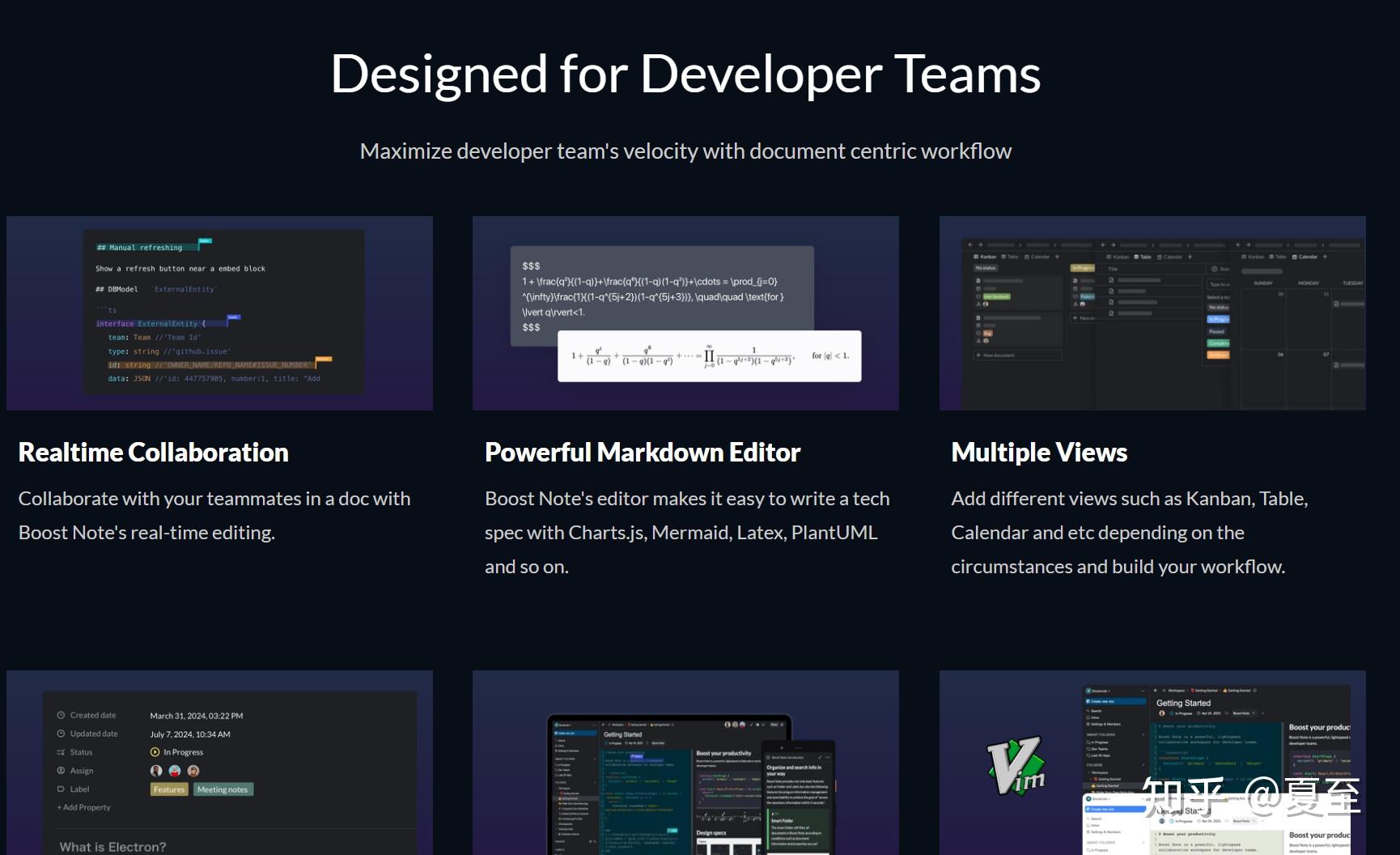Click the yellow In Progress play icon
The width and height of the screenshot is (1400, 855).
(x=155, y=752)
